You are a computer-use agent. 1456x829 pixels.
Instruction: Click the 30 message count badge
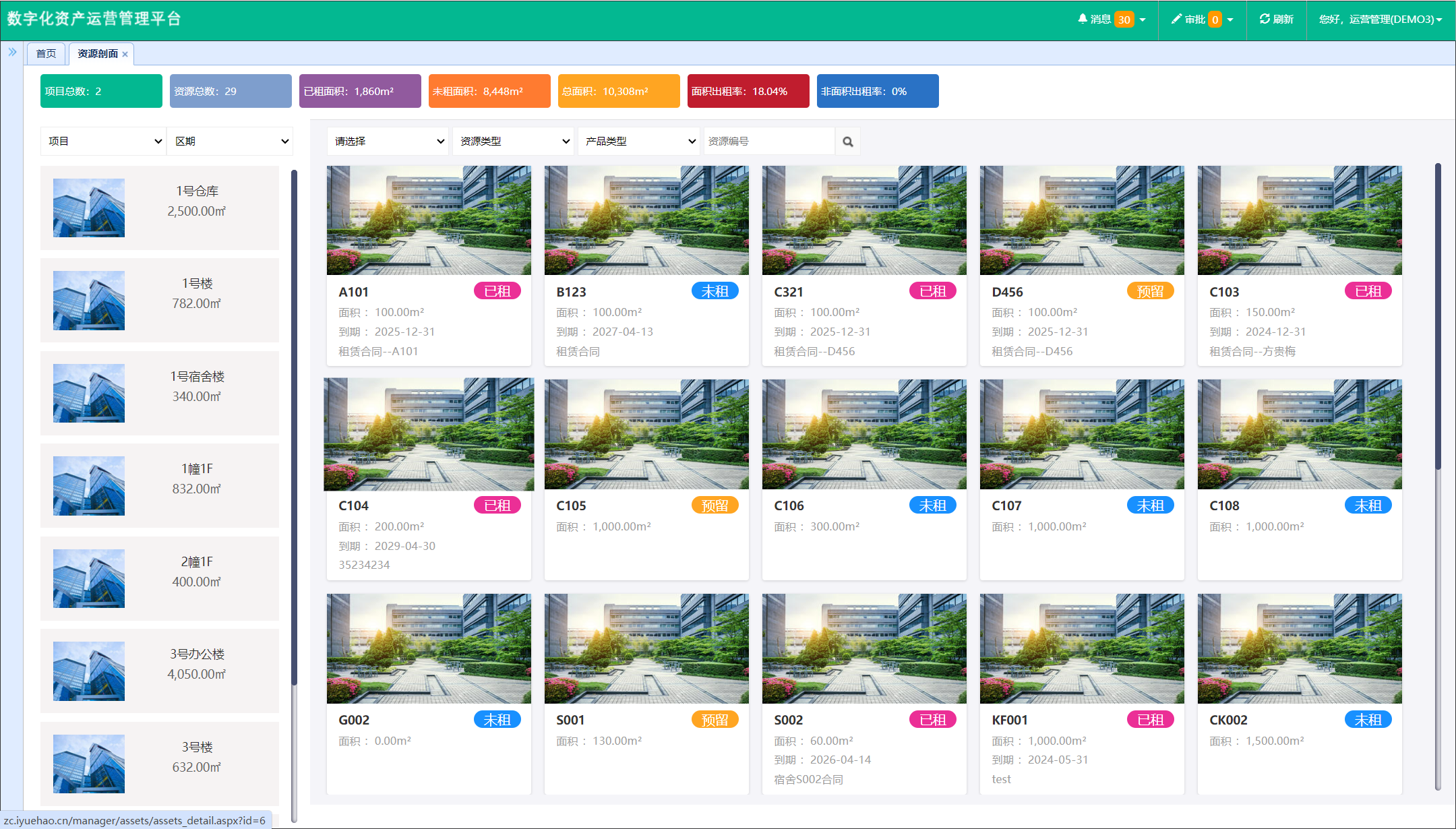click(1124, 20)
